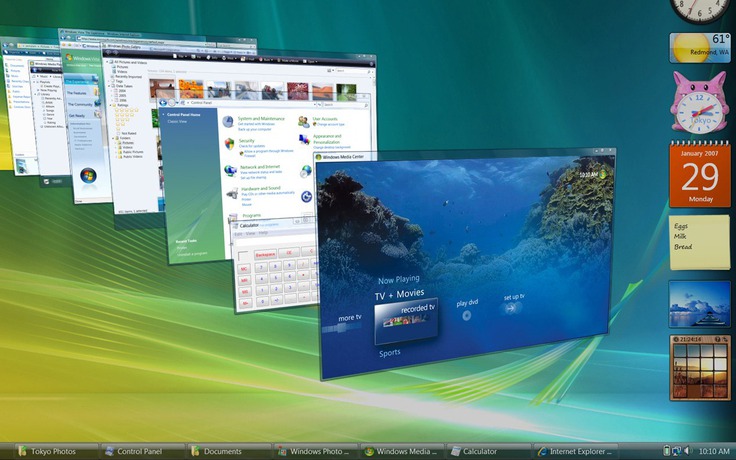
Task: Click the Check for updates link
Action: (x=252, y=146)
